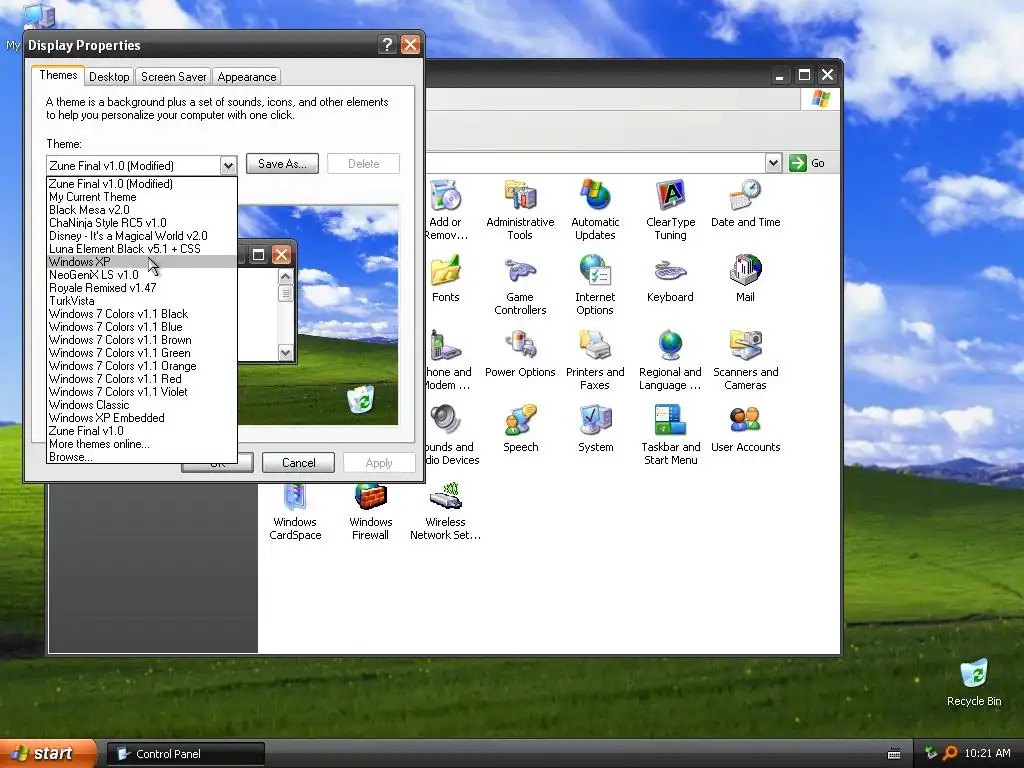The width and height of the screenshot is (1024, 768).
Task: Click the help question mark in Display Properties
Action: coord(387,44)
